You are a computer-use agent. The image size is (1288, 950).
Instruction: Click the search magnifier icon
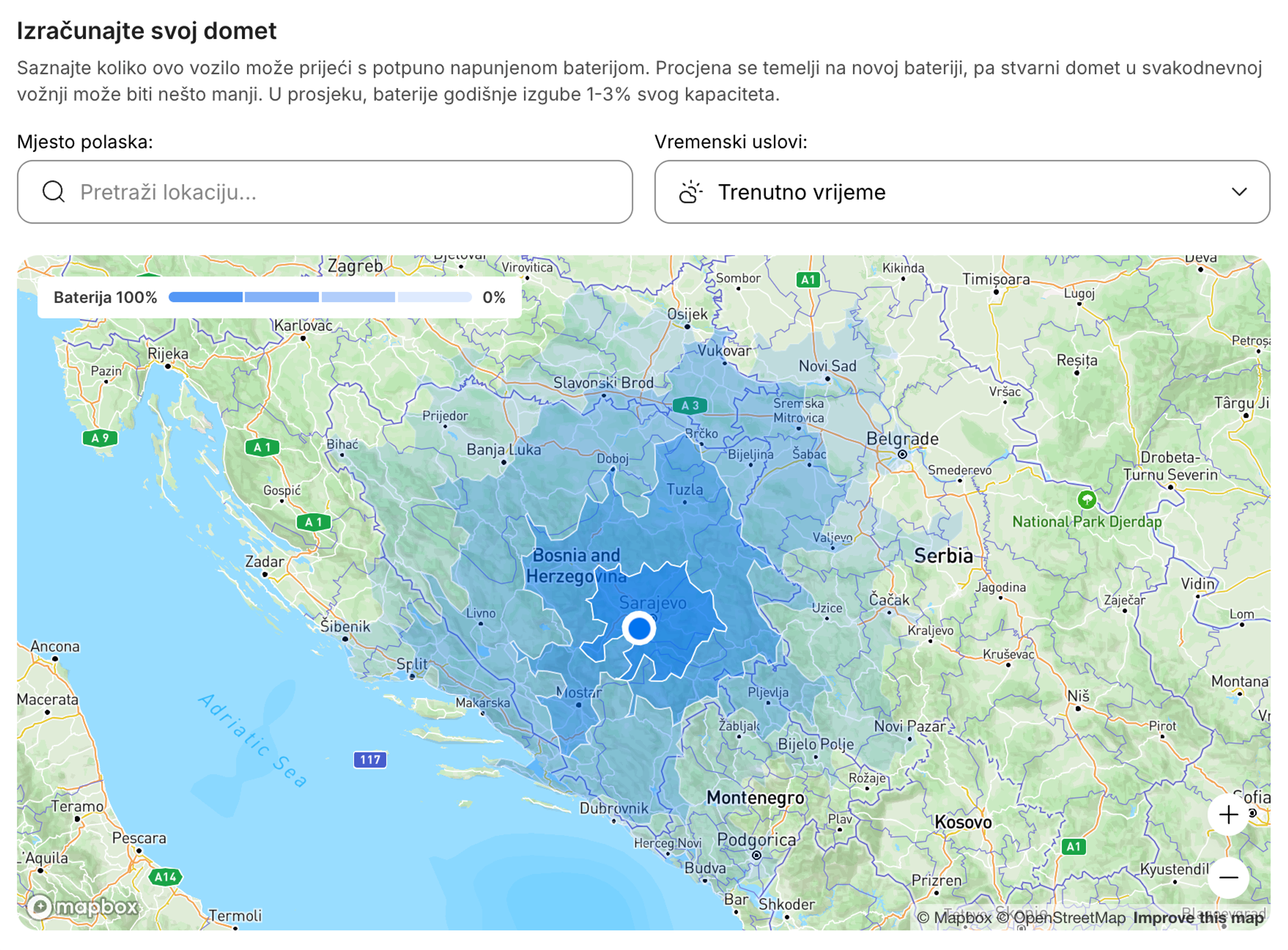53,192
